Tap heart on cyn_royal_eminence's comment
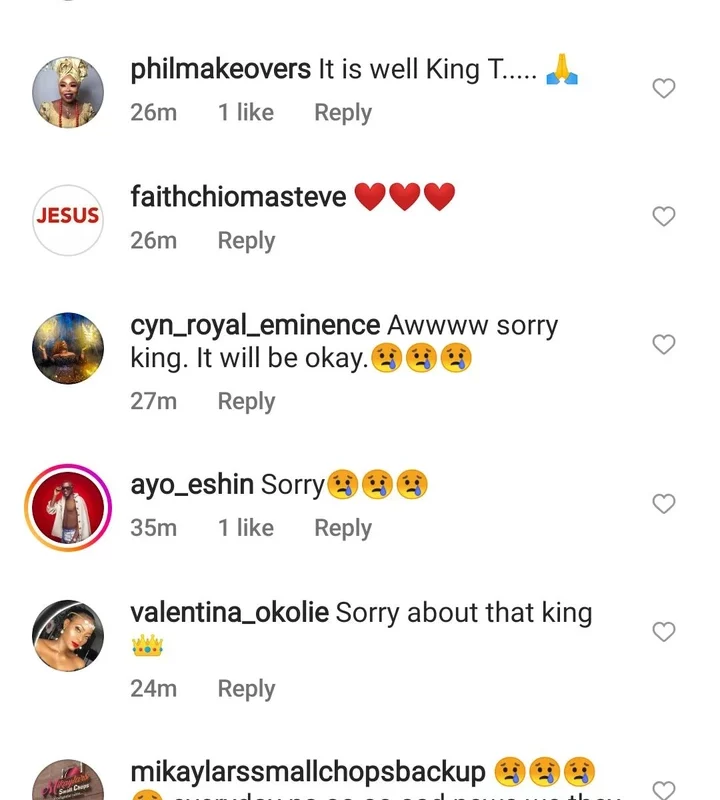This screenshot has height=800, width=720. tap(664, 345)
